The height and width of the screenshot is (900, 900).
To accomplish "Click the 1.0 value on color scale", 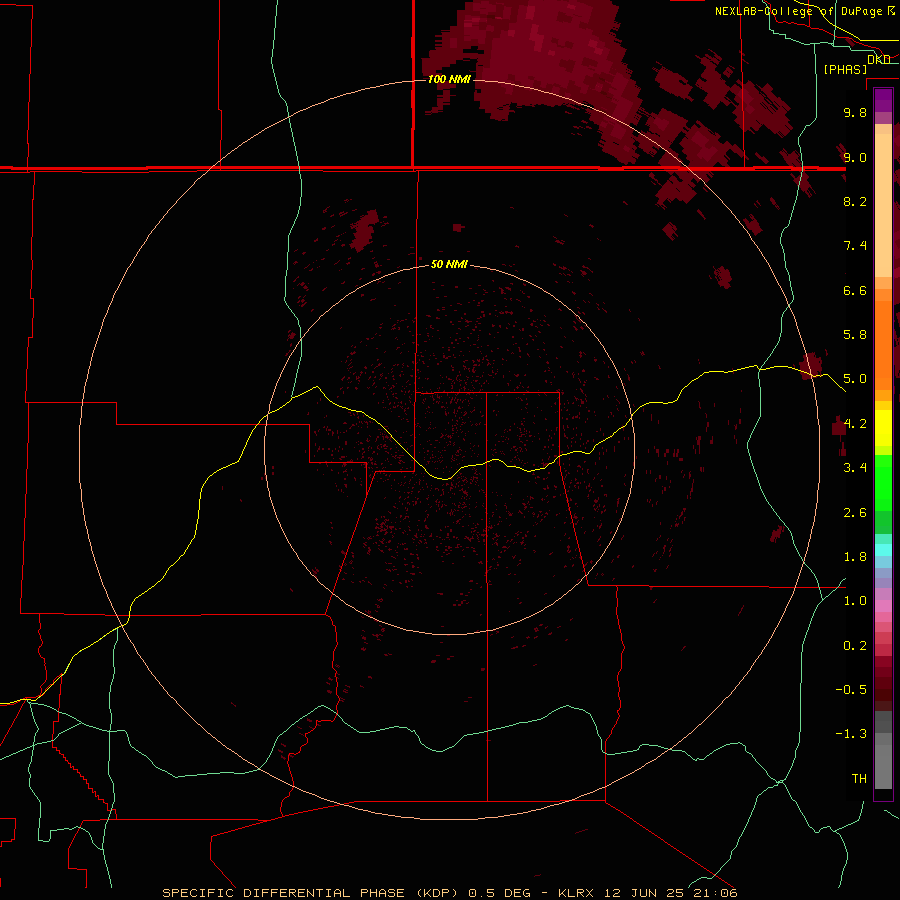I will pos(855,601).
